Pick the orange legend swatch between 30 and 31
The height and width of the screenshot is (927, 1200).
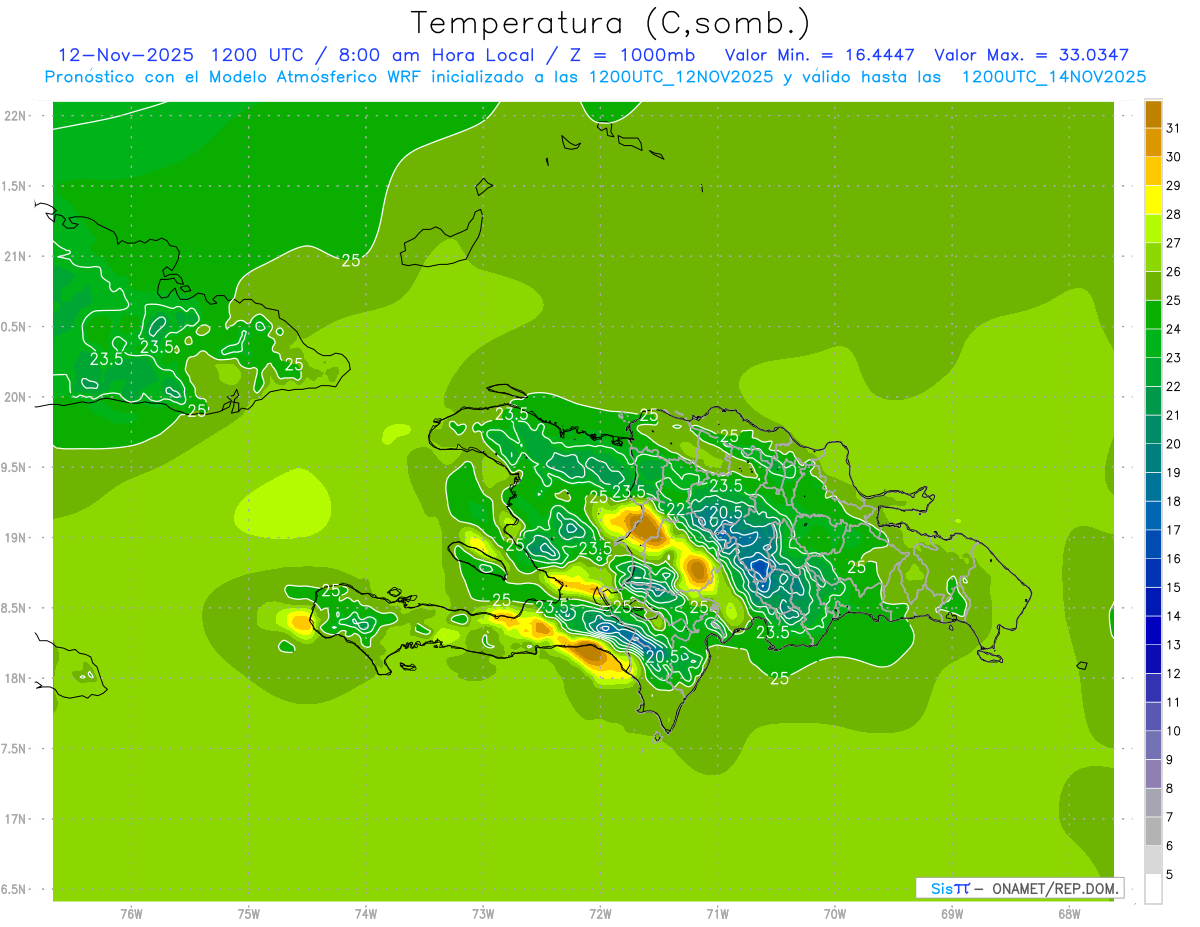click(1153, 142)
